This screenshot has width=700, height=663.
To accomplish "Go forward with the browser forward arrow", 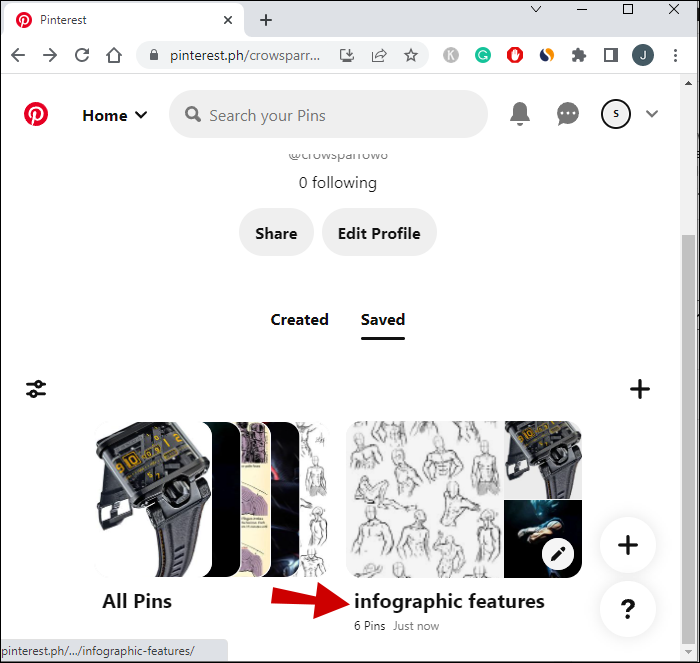I will click(x=50, y=55).
